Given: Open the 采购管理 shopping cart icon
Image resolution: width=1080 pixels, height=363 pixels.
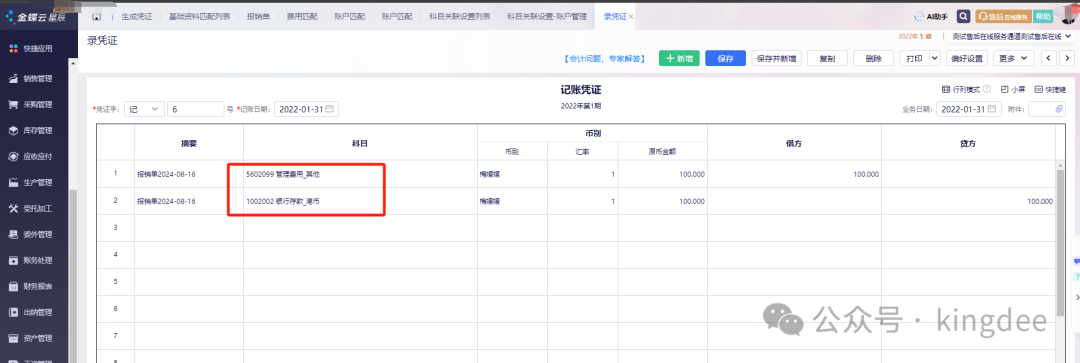Looking at the screenshot, I should pyautogui.click(x=12, y=105).
